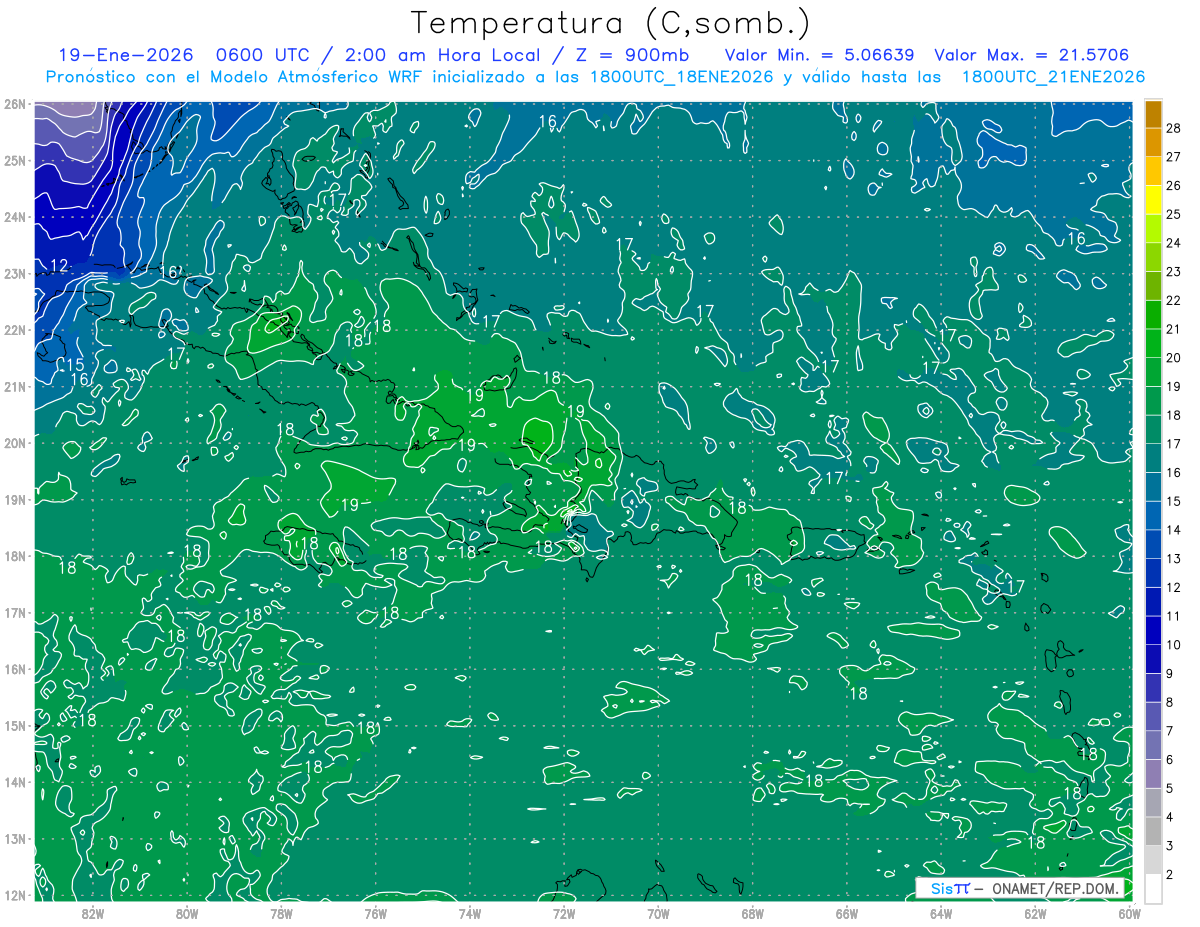Click the "82W" longitude axis label

click(92, 913)
